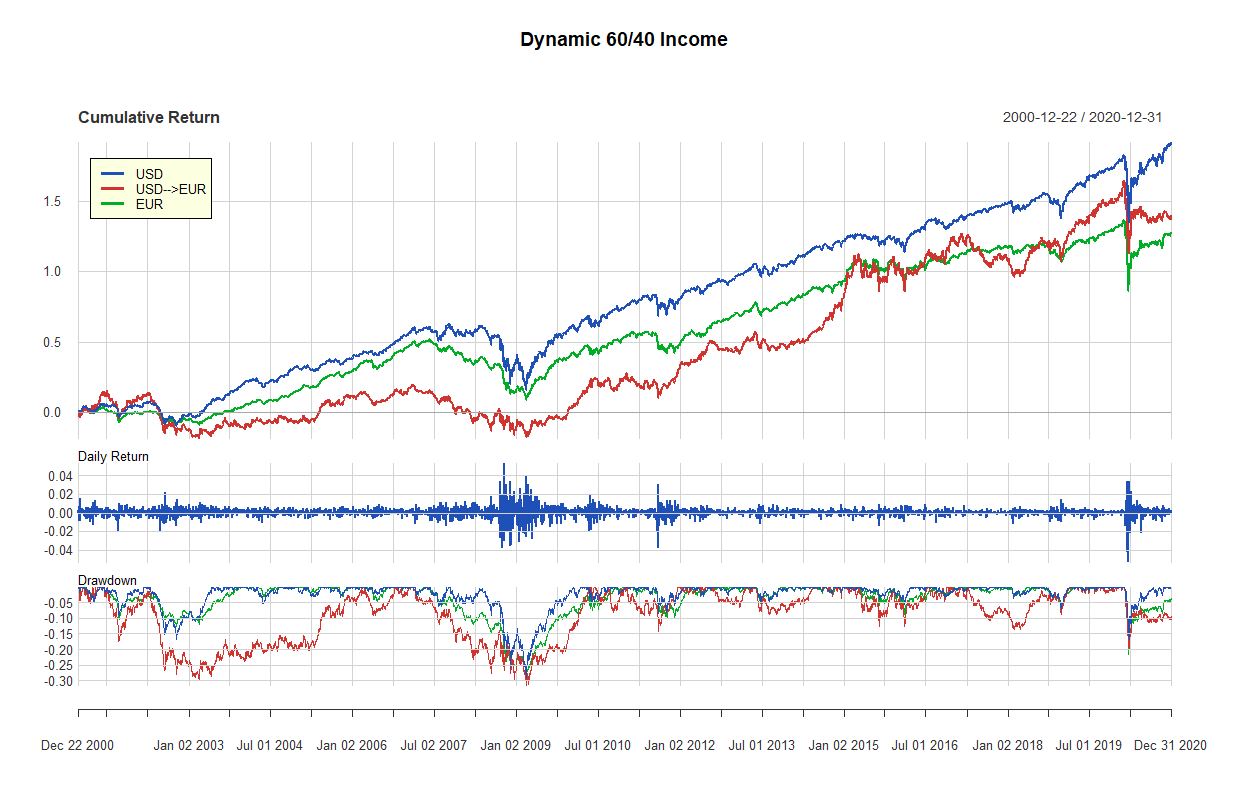Click the Jul 01 2016 date label
Screen dimensions: 1250x796
tap(924, 746)
